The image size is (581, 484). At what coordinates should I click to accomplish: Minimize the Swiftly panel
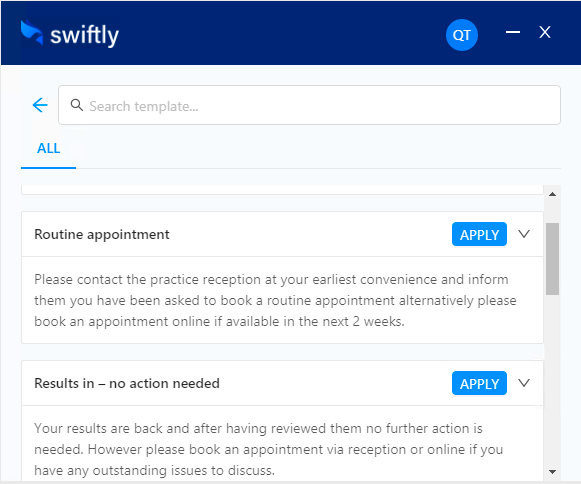point(513,32)
